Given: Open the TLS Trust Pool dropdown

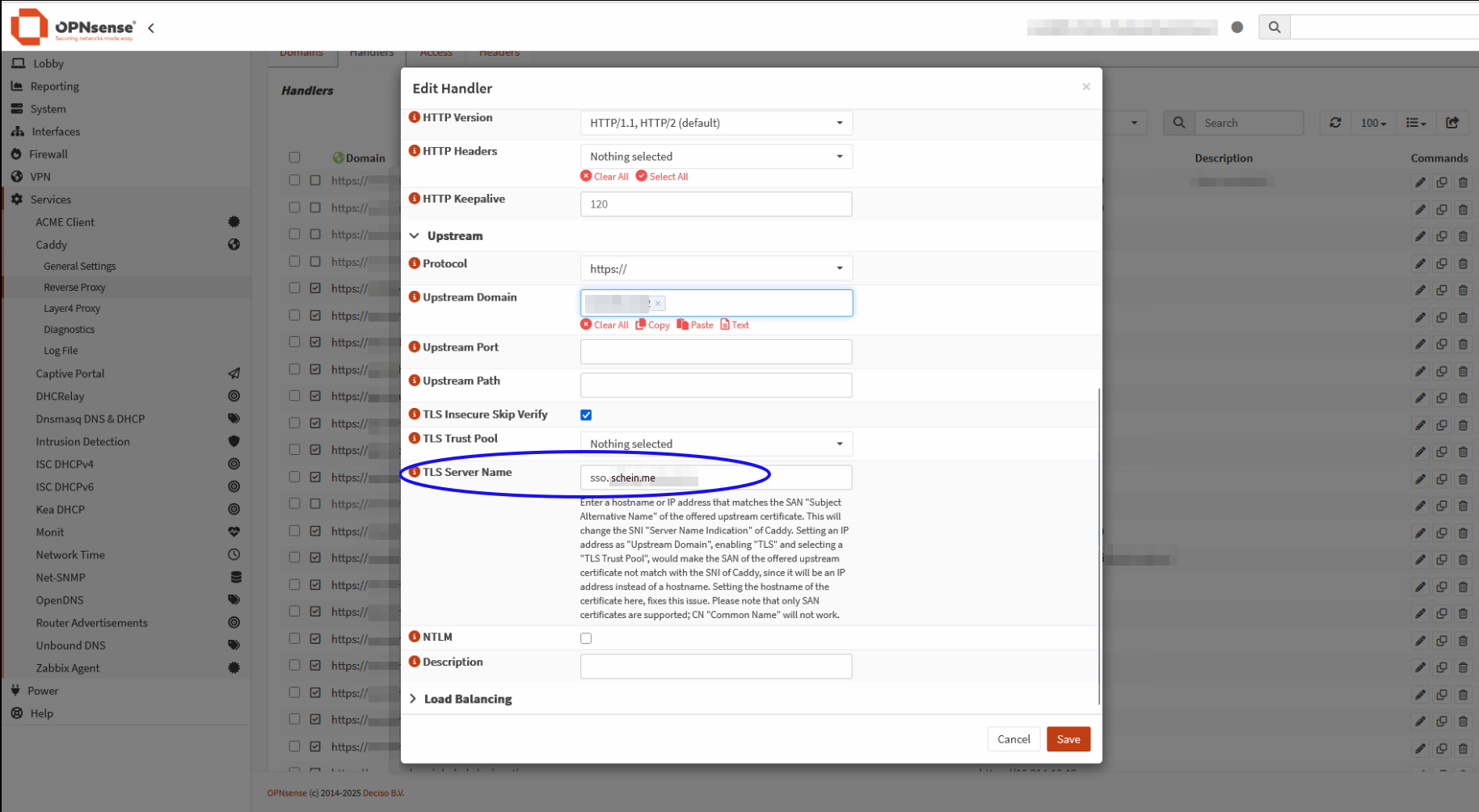Looking at the screenshot, I should [715, 444].
